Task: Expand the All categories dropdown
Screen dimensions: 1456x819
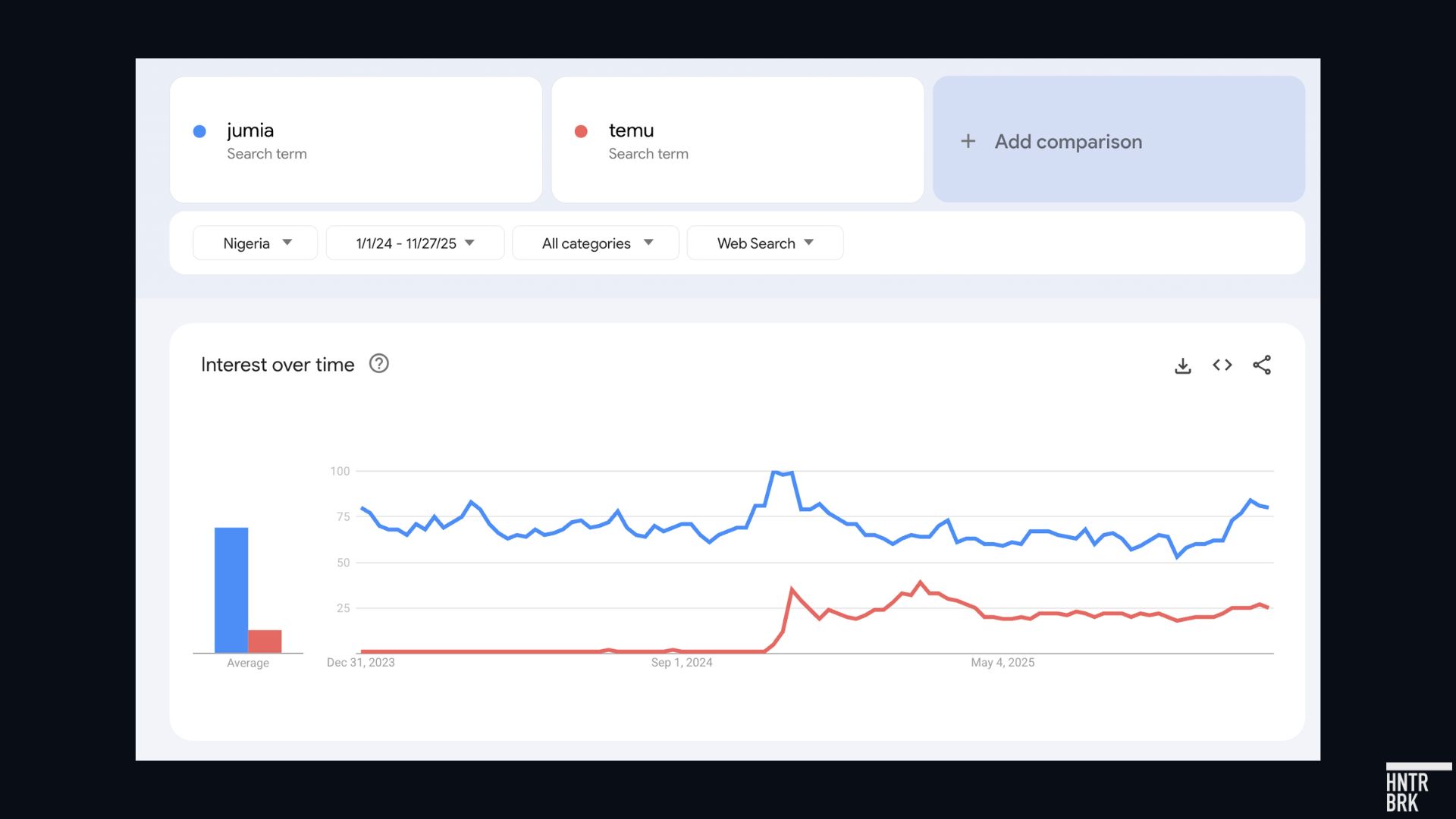Action: point(596,243)
